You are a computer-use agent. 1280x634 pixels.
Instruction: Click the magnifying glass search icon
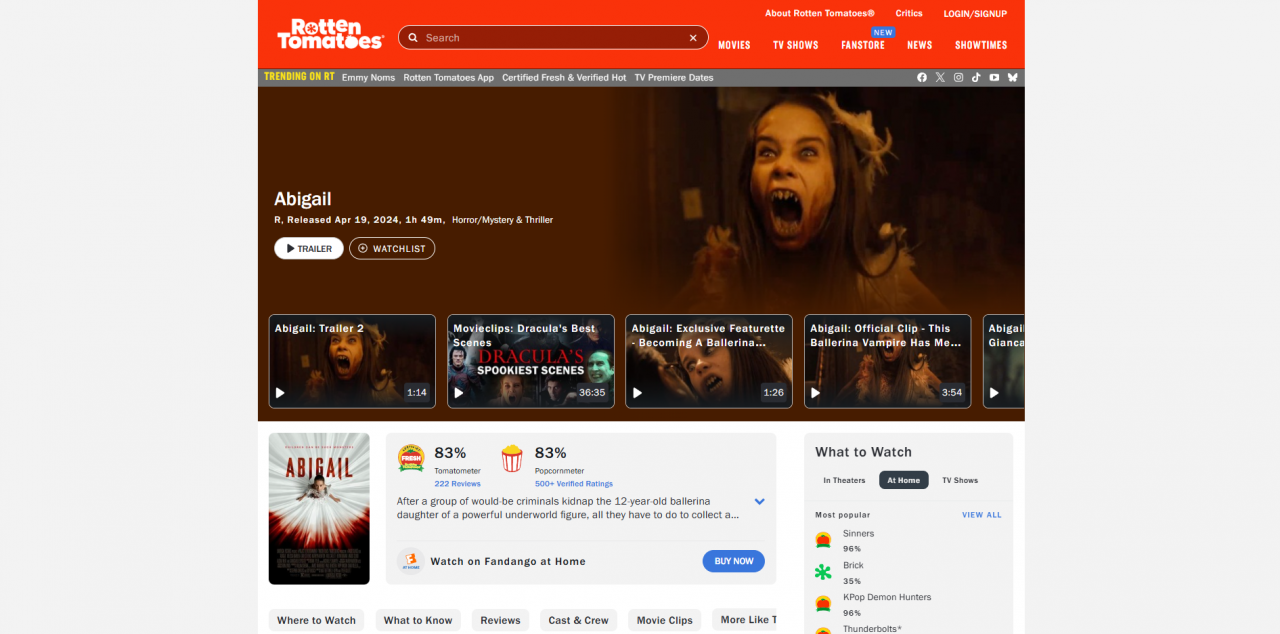[x=412, y=38]
